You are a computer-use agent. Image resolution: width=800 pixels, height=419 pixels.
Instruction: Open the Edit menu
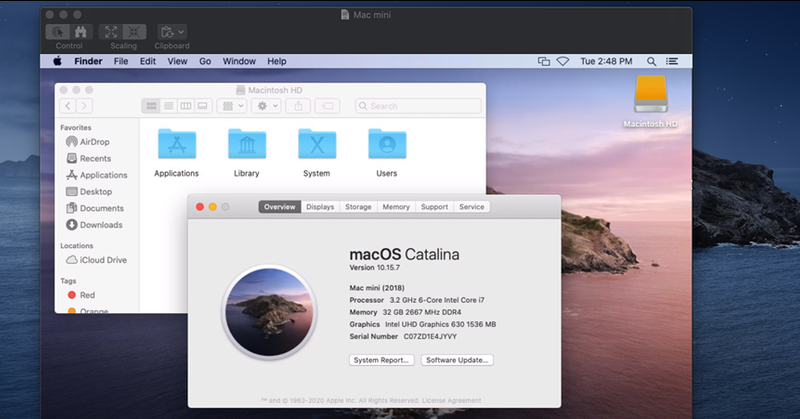[148, 61]
